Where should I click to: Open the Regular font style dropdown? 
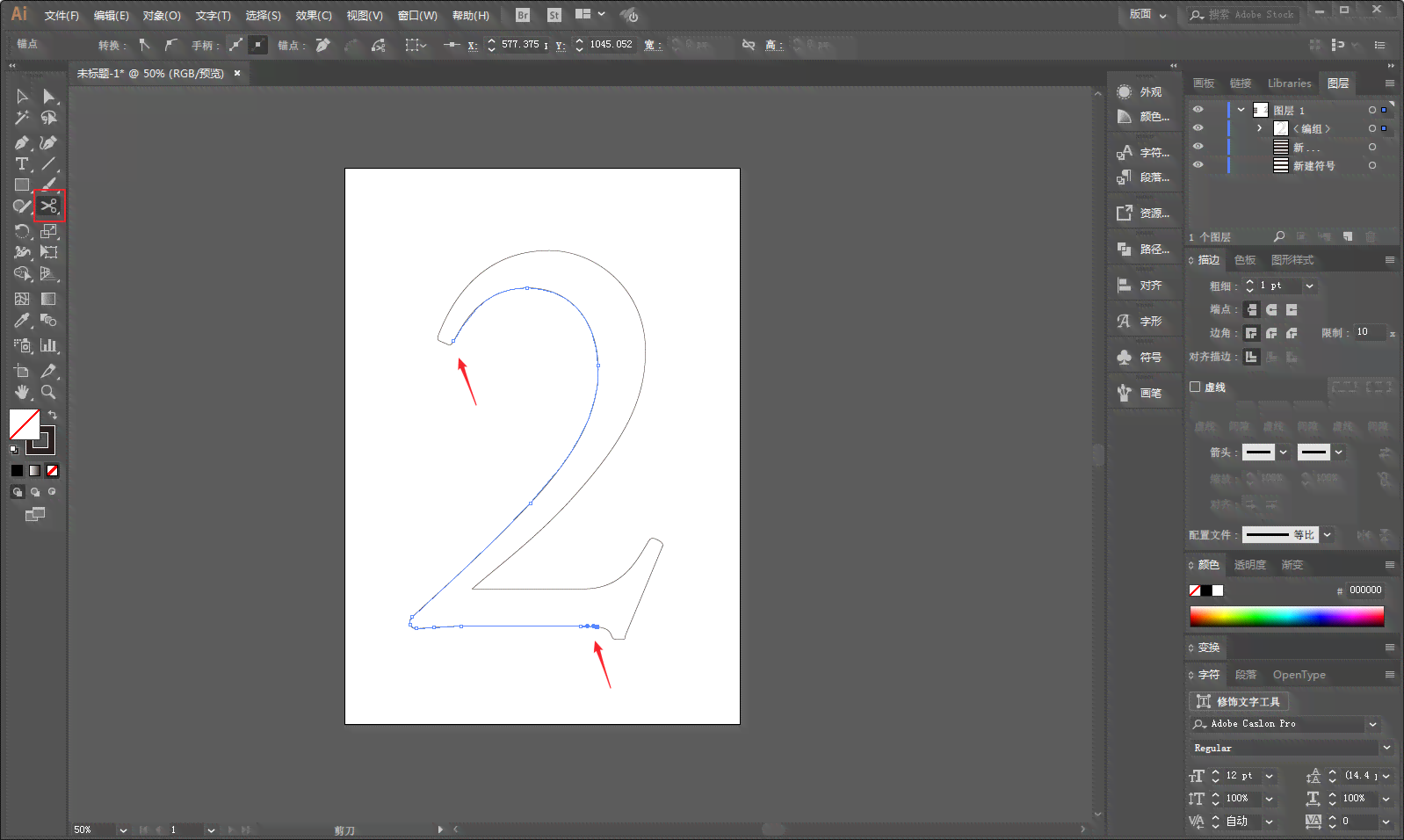tap(1386, 748)
